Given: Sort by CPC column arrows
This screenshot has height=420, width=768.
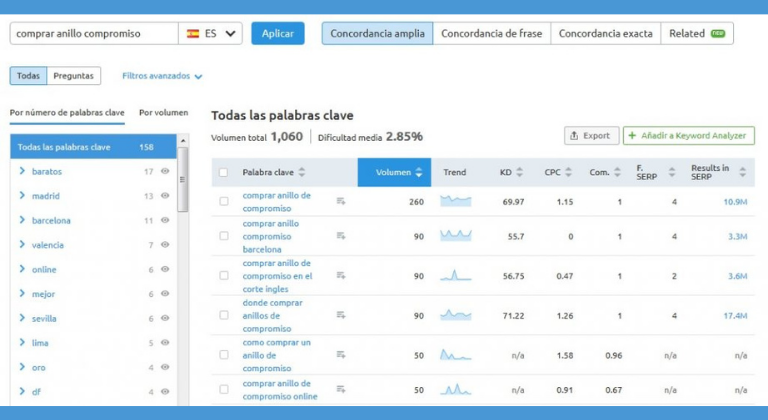Looking at the screenshot, I should click(x=568, y=173).
